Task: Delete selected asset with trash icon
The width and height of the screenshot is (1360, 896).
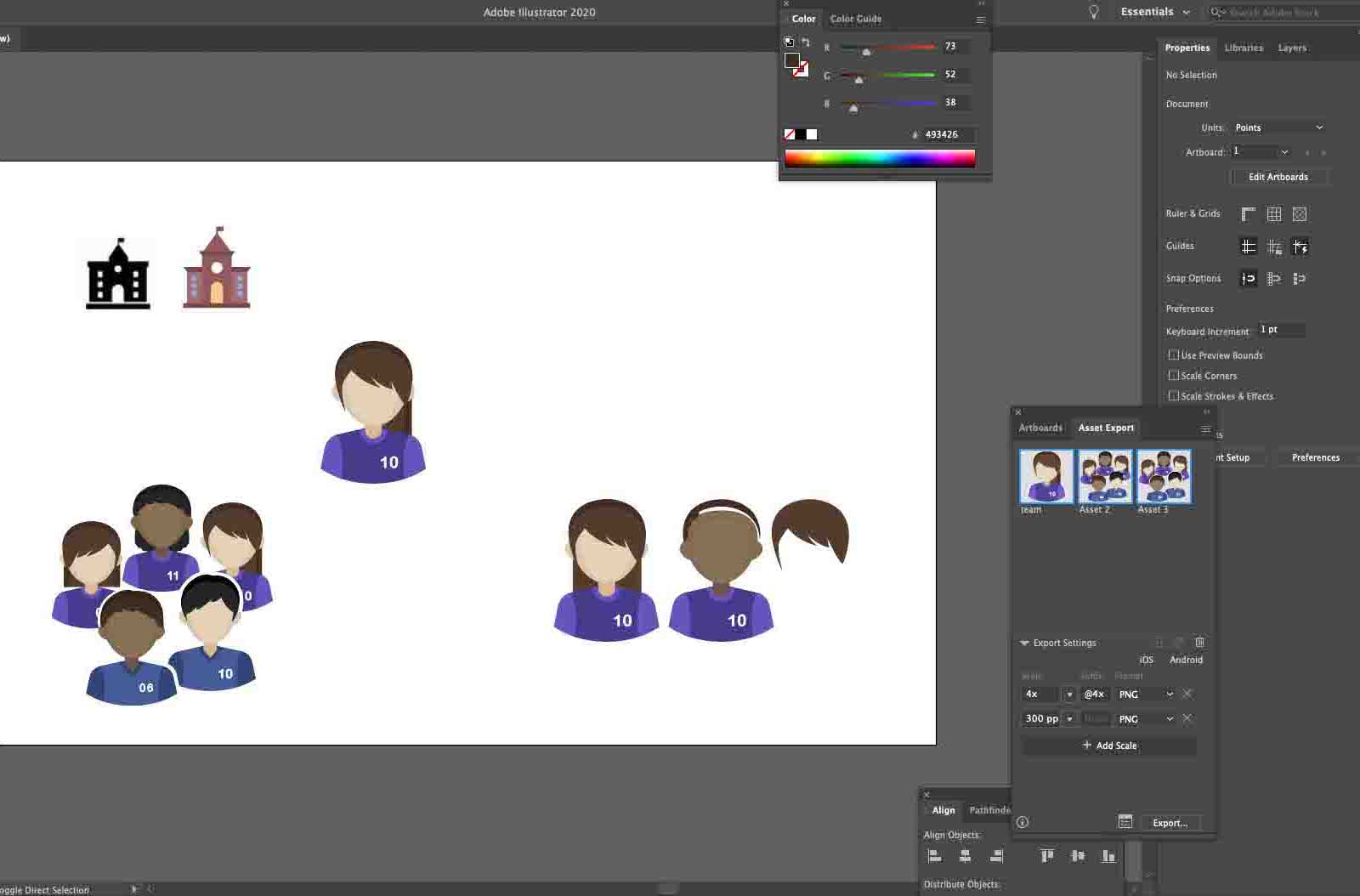Action: (1199, 643)
